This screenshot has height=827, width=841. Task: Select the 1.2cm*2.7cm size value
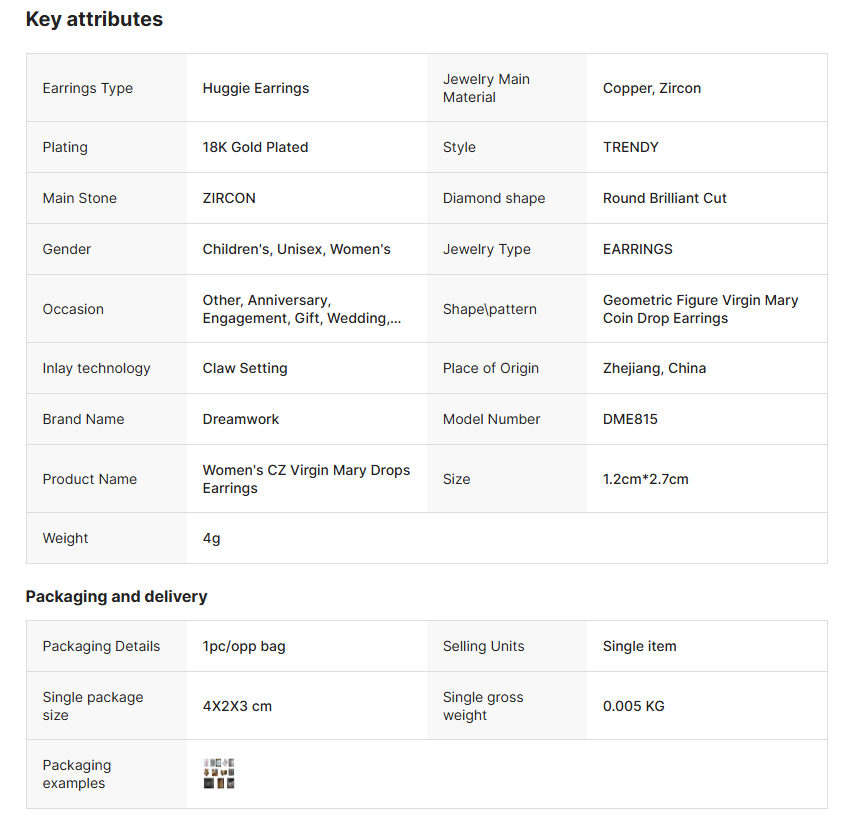click(646, 479)
